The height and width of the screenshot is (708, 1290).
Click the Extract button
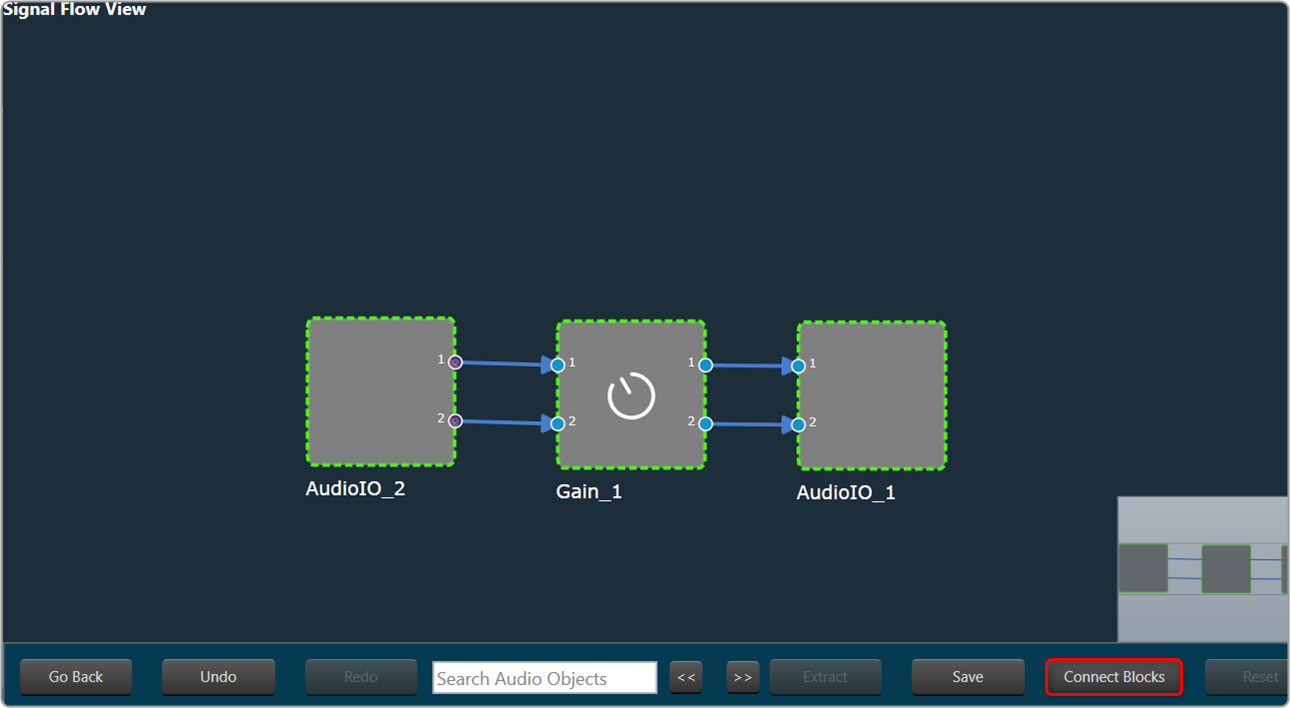825,677
